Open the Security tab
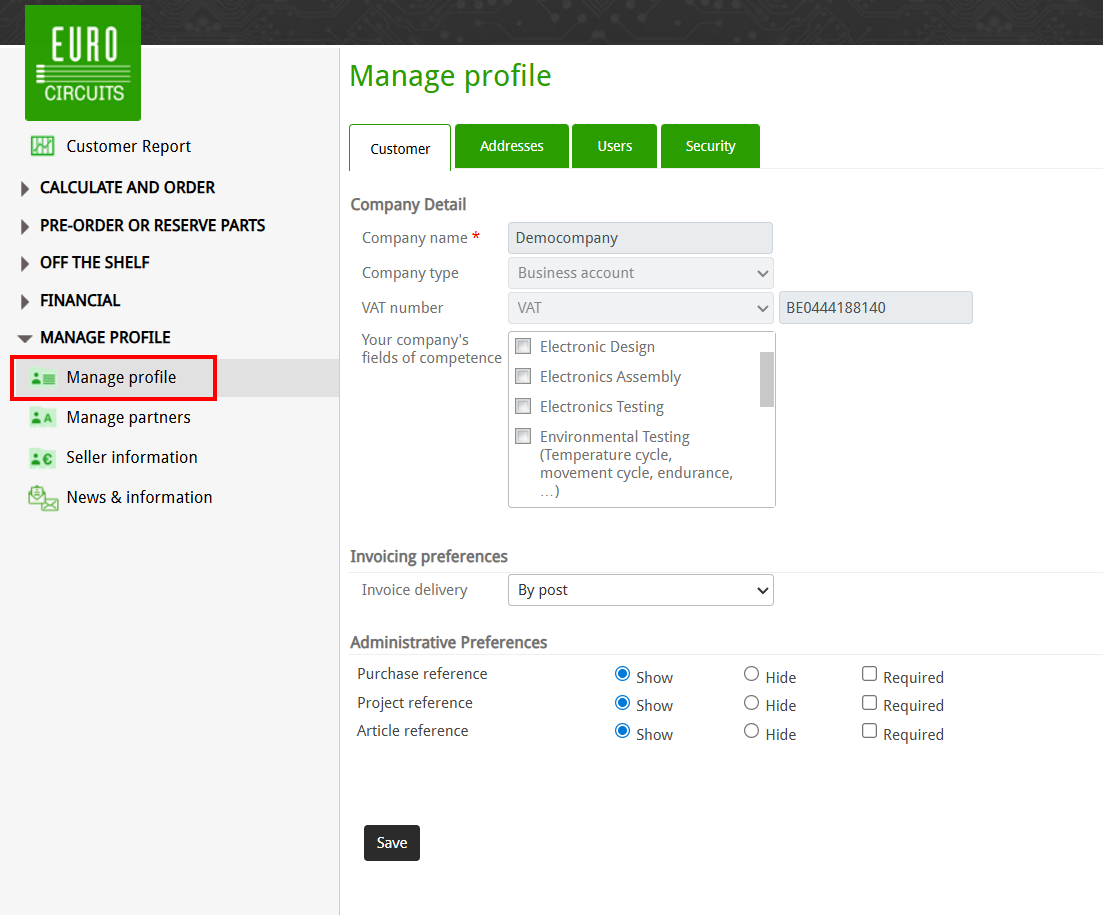This screenshot has width=1103, height=915. coord(710,146)
